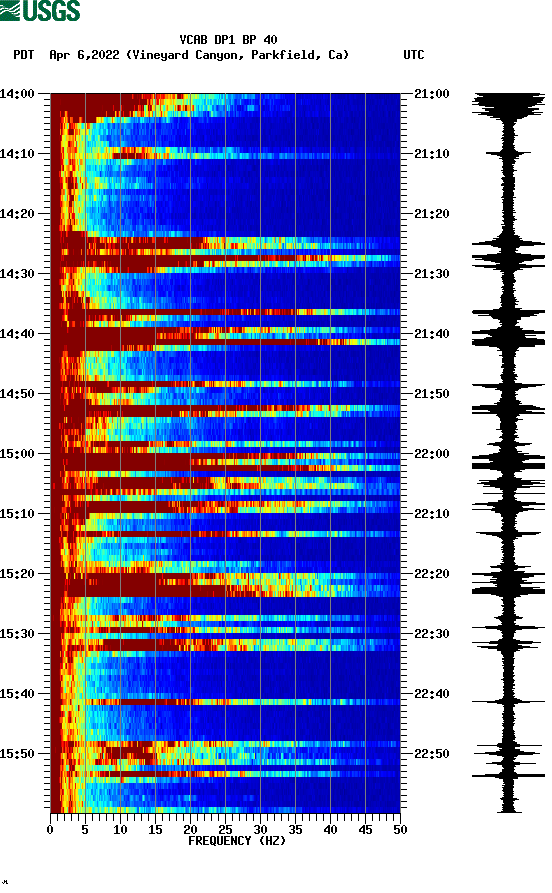
Task: Click the '45' frequency axis tick label
Action: point(365,830)
